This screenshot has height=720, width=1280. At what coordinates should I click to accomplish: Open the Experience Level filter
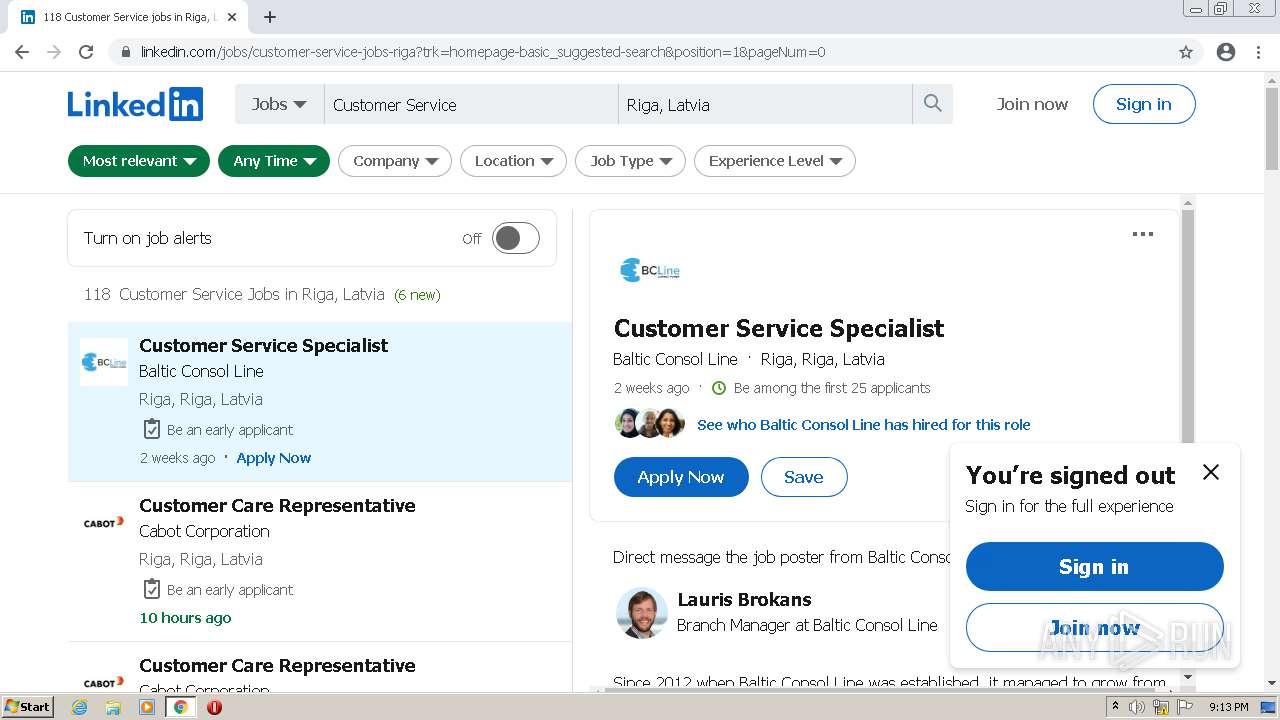[775, 161]
